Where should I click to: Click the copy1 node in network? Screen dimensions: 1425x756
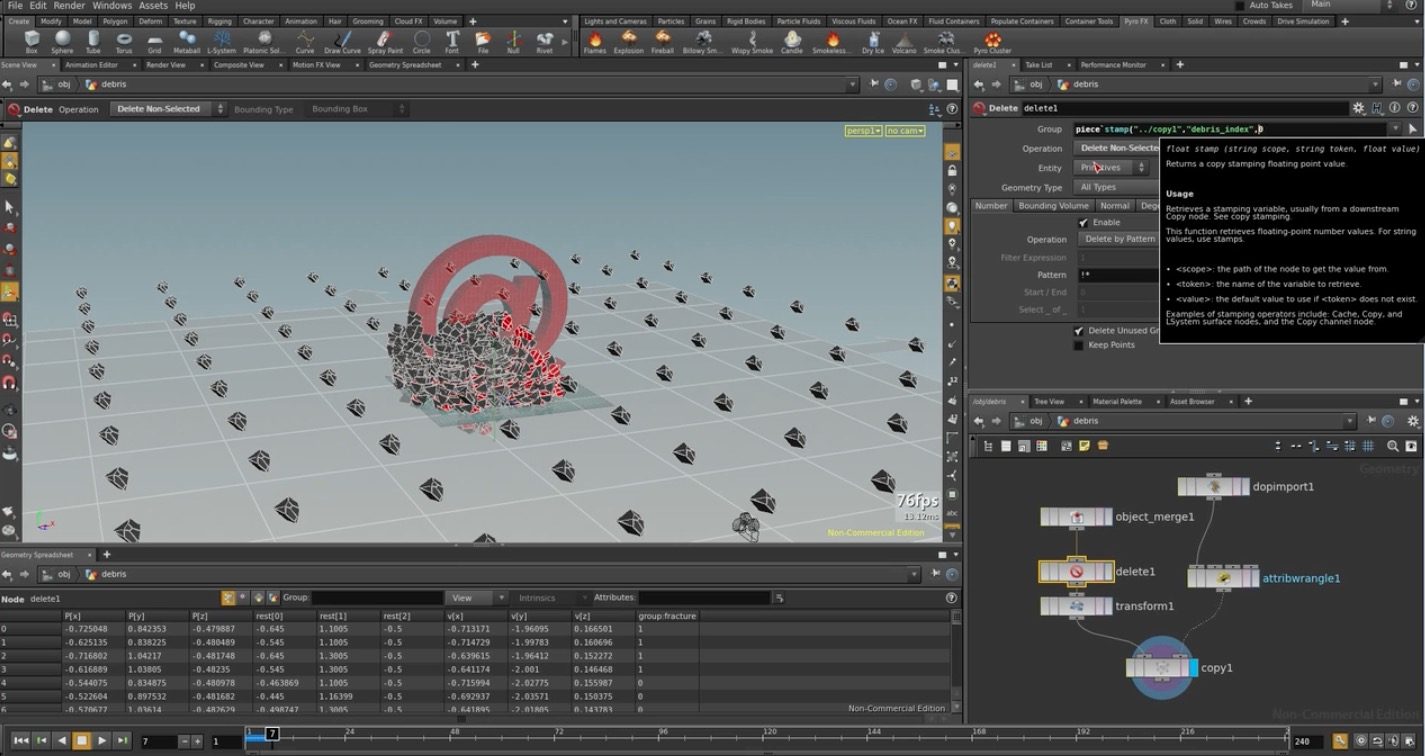click(x=1161, y=668)
